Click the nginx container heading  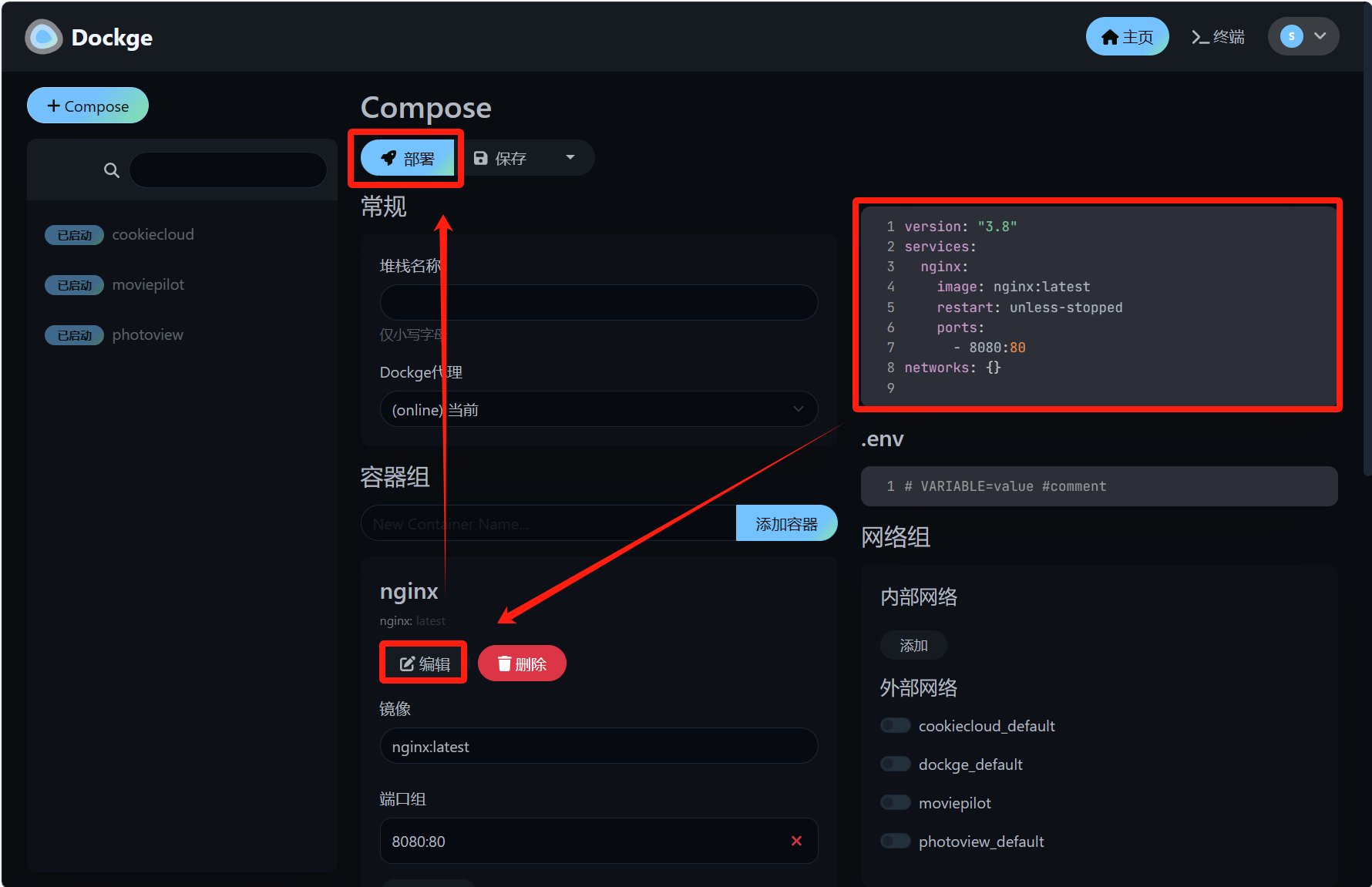409,591
